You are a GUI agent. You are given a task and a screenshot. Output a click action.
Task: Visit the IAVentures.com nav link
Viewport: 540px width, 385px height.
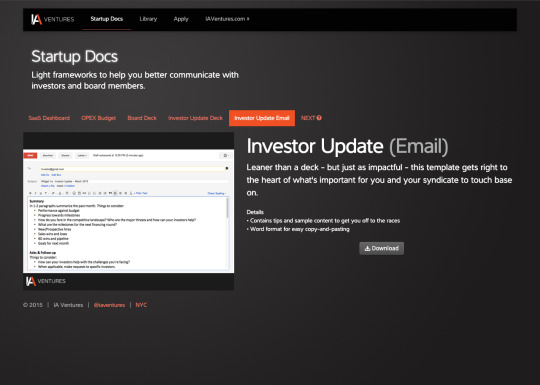click(227, 19)
